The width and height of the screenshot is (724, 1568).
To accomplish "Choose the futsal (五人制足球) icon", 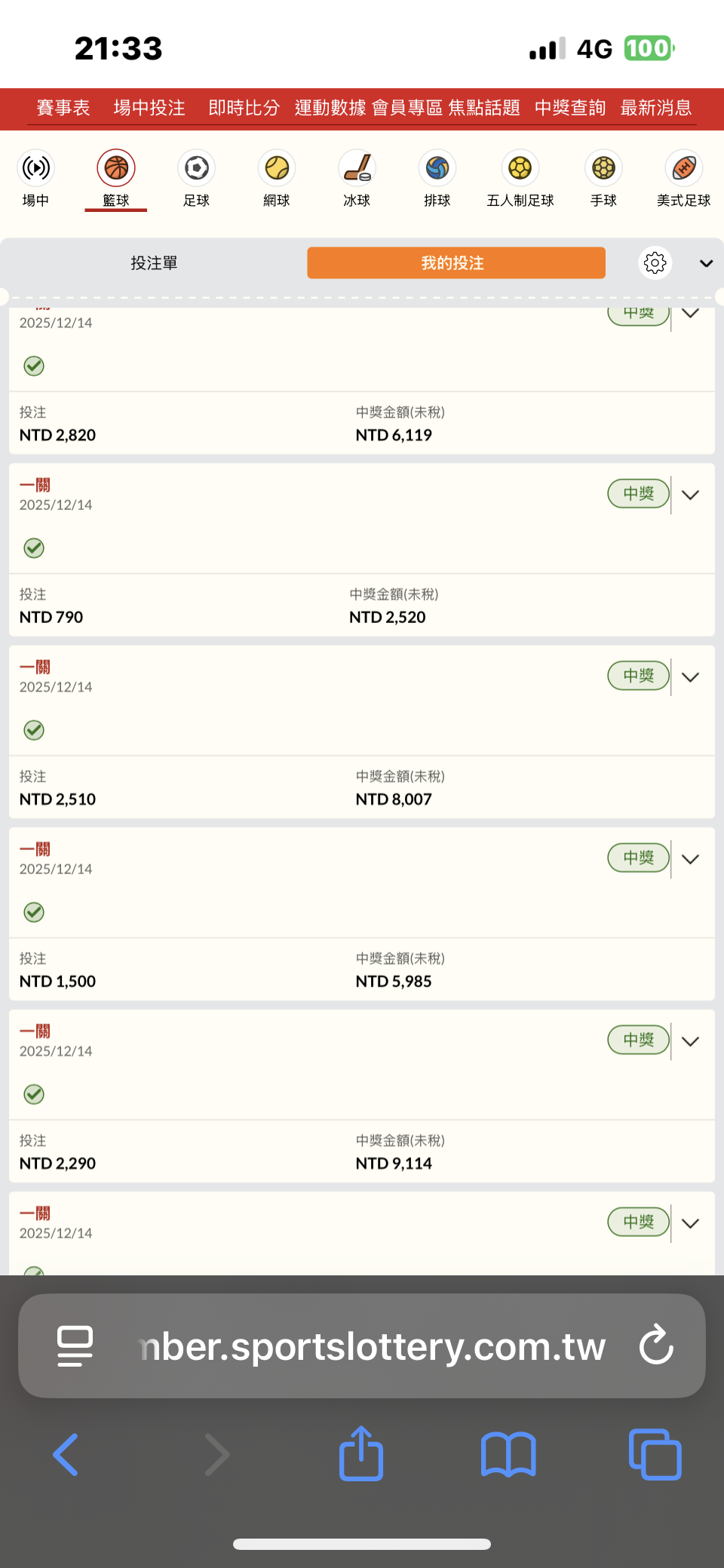I will [520, 168].
